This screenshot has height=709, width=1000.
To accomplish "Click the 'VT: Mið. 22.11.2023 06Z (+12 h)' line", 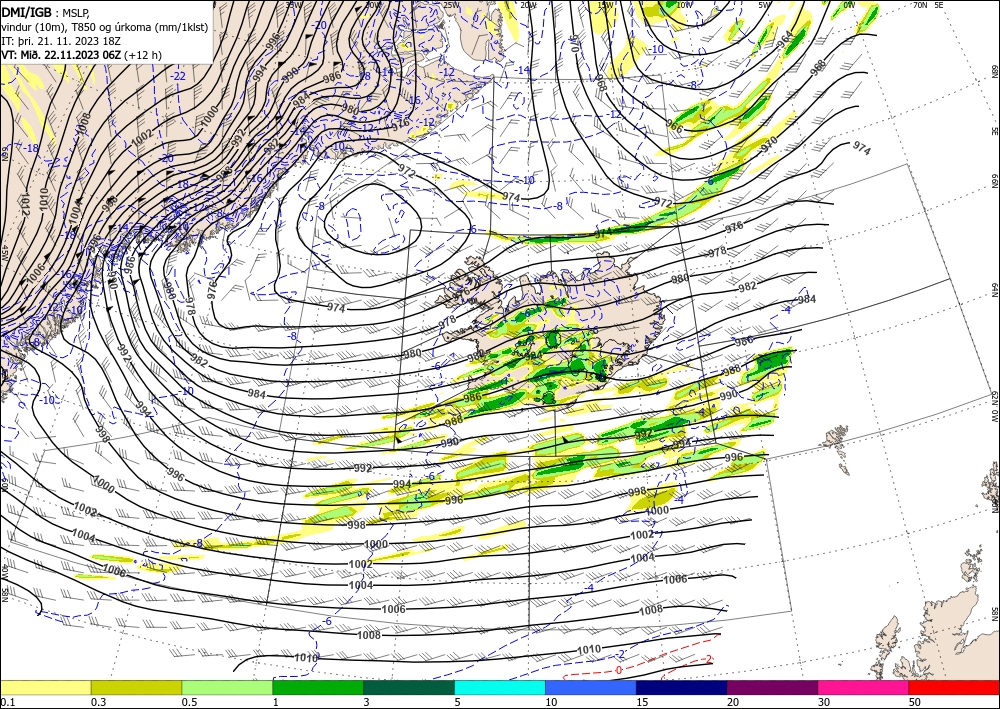I will coord(82,55).
